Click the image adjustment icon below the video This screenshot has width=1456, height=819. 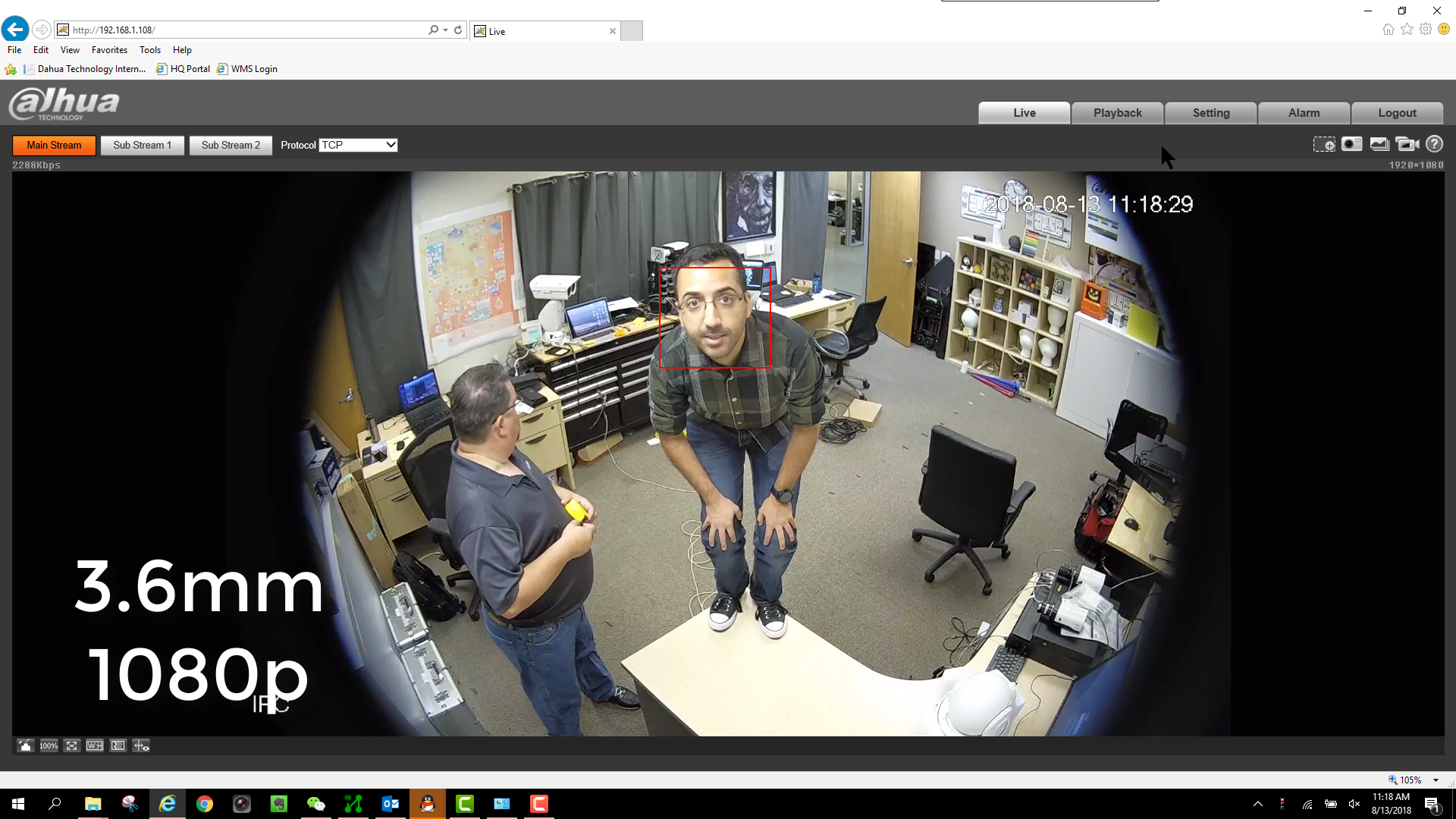[25, 745]
